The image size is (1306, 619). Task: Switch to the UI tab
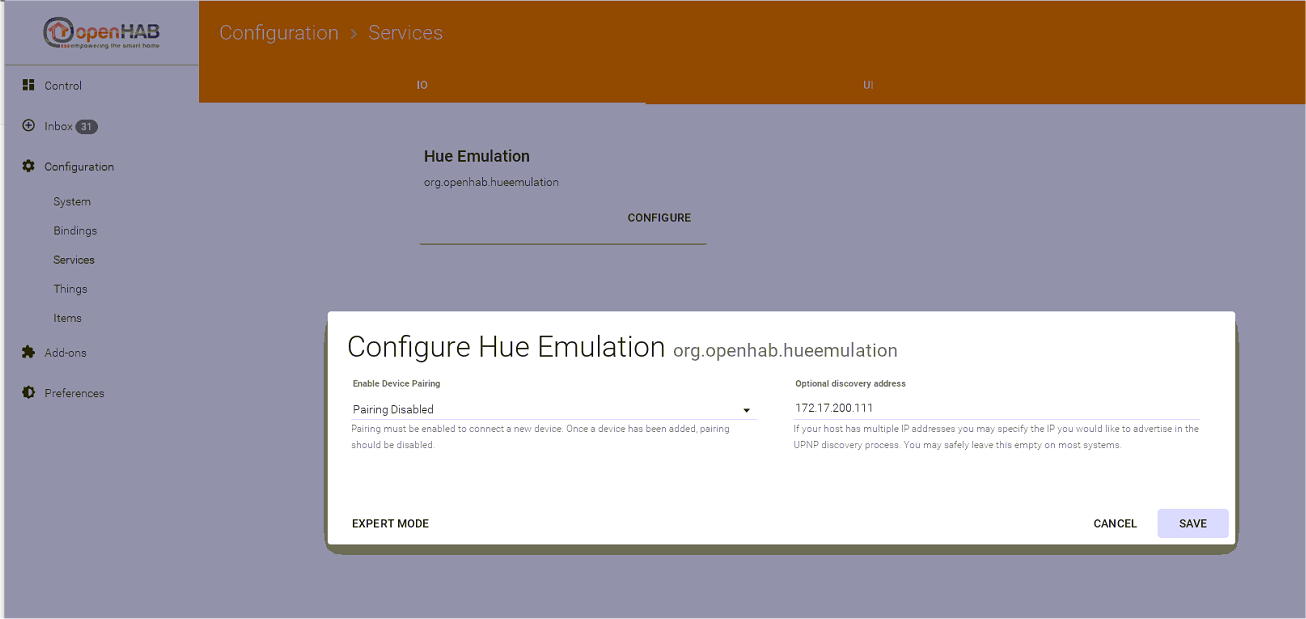[868, 86]
